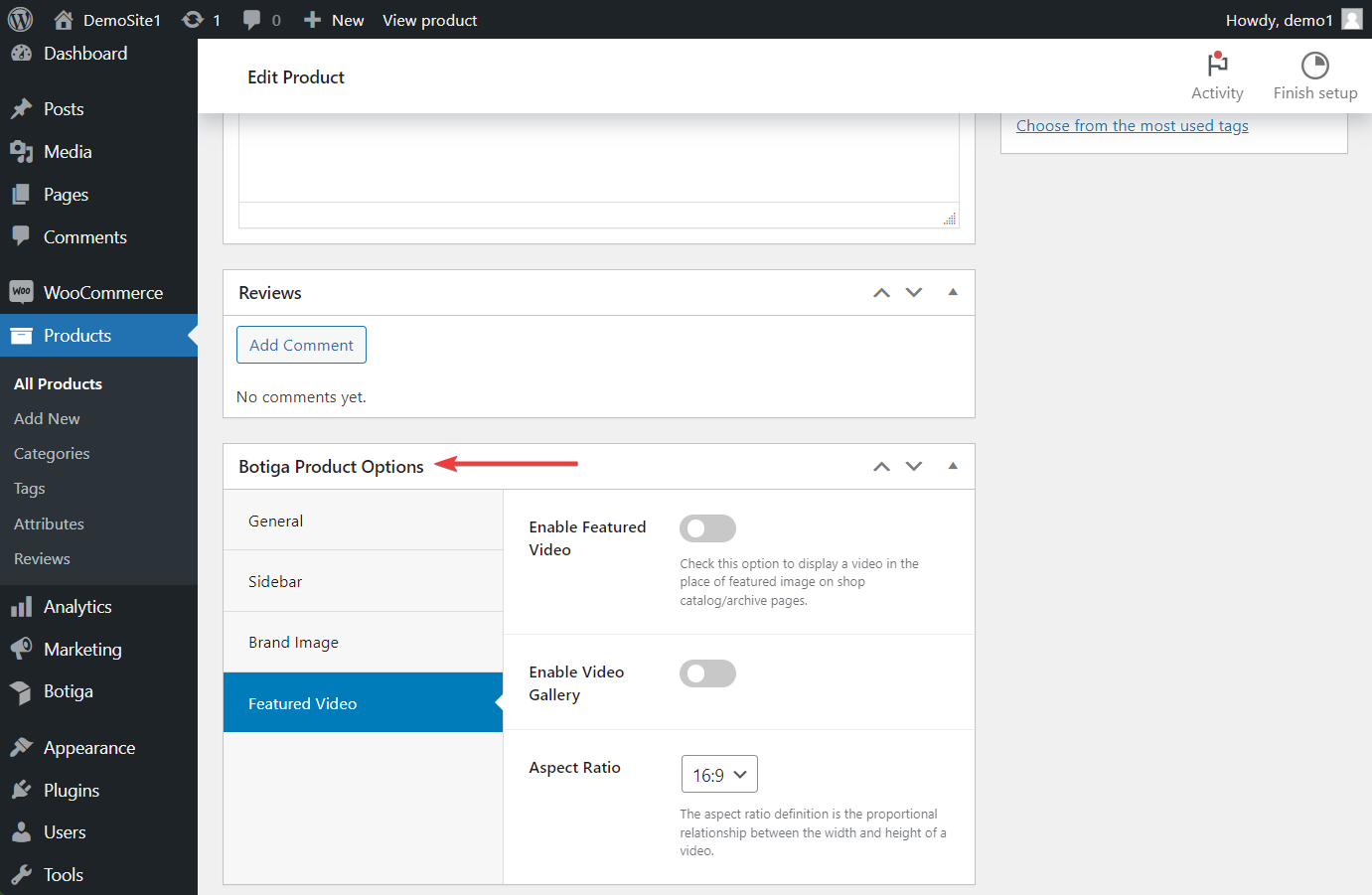Click View product in admin bar
Image resolution: width=1372 pixels, height=895 pixels.
point(429,20)
